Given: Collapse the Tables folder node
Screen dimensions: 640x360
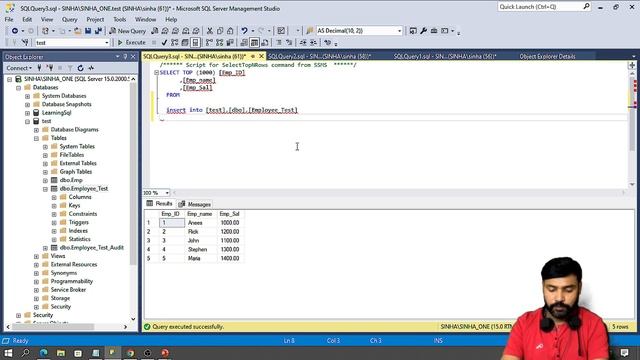Looking at the screenshot, I should [36, 138].
